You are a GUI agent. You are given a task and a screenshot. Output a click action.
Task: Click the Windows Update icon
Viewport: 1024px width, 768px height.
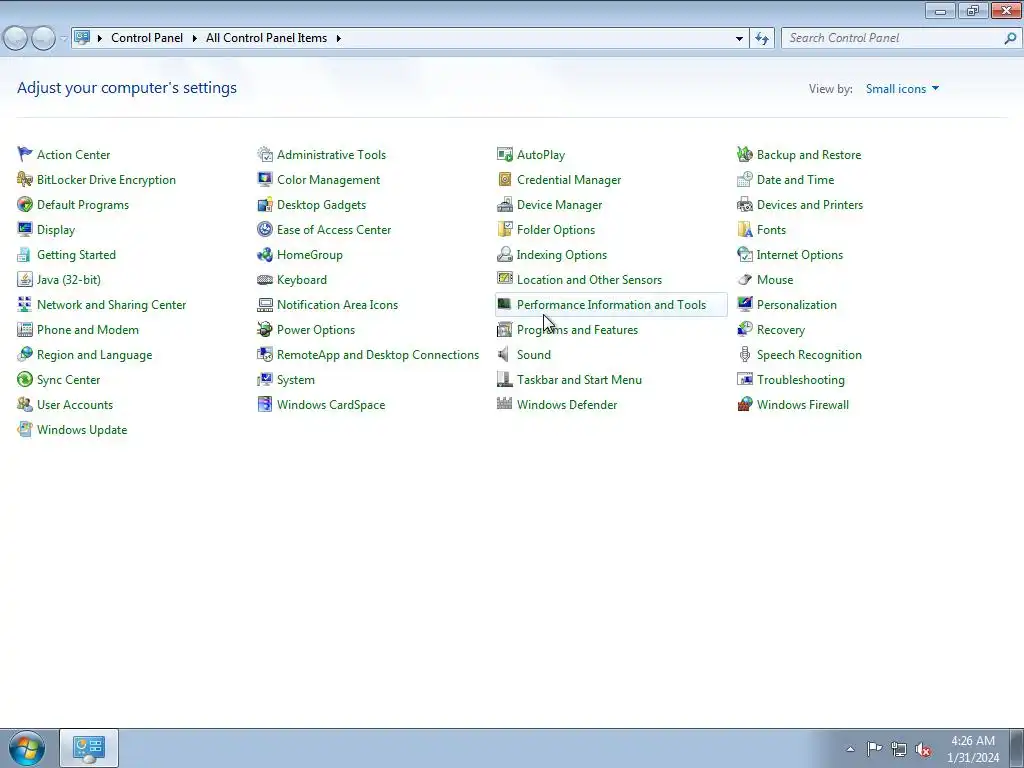coord(25,430)
